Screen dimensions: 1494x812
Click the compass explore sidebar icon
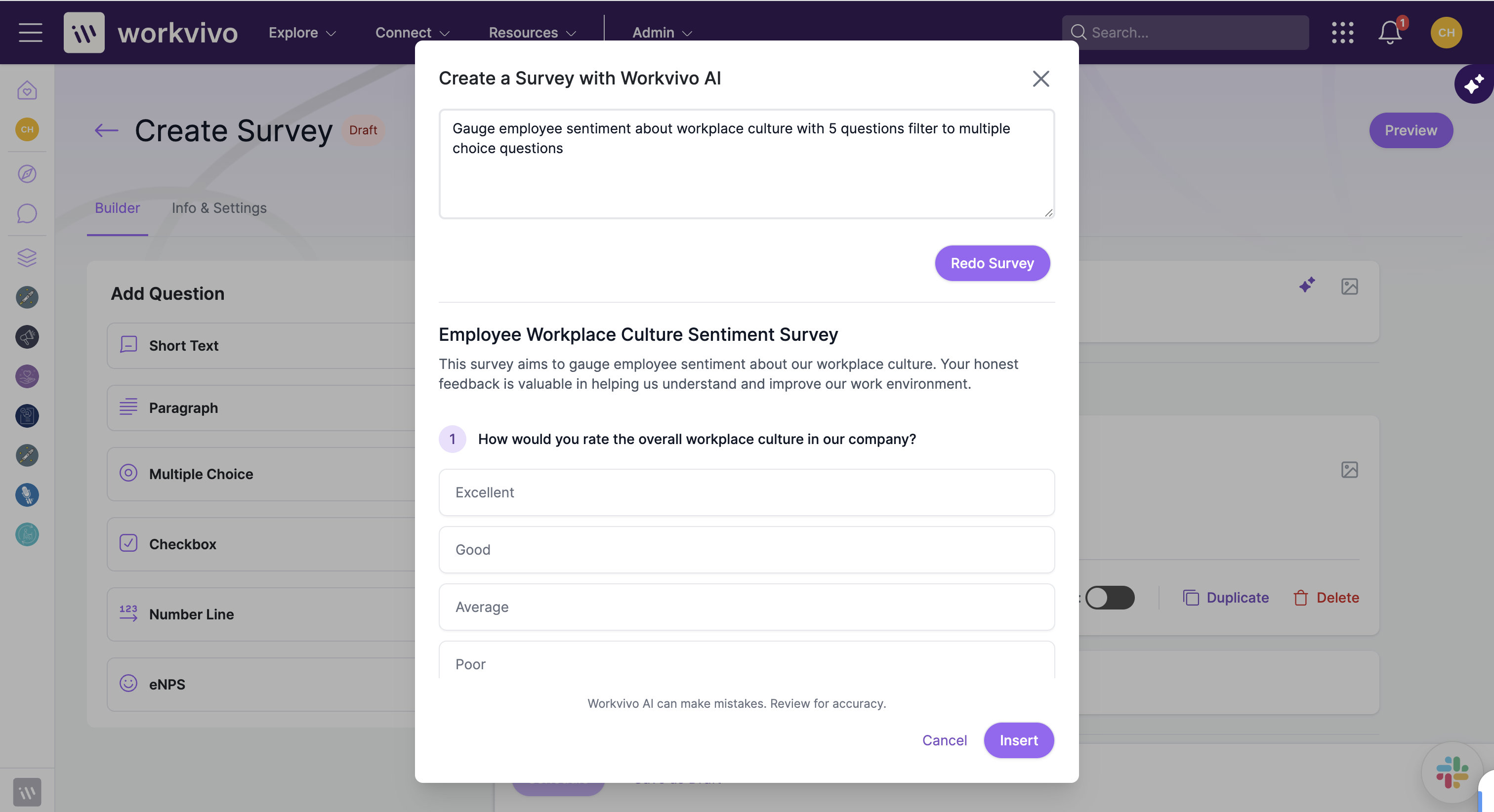coord(27,173)
